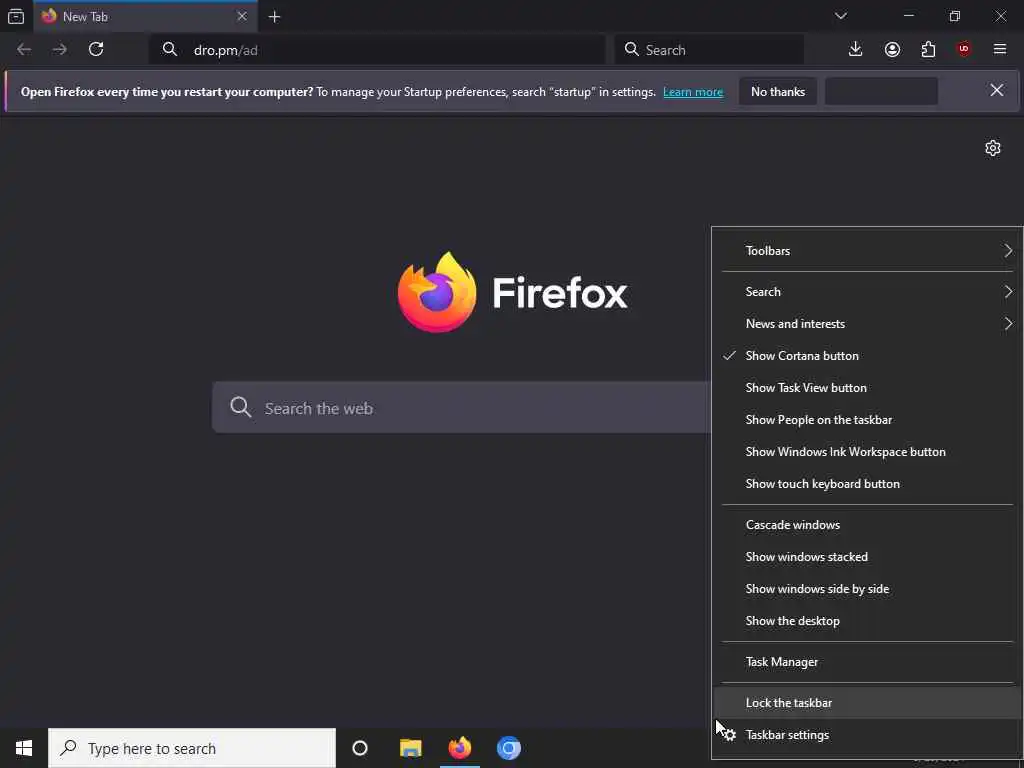
Task: Personalize new tab with gear icon
Action: [993, 148]
